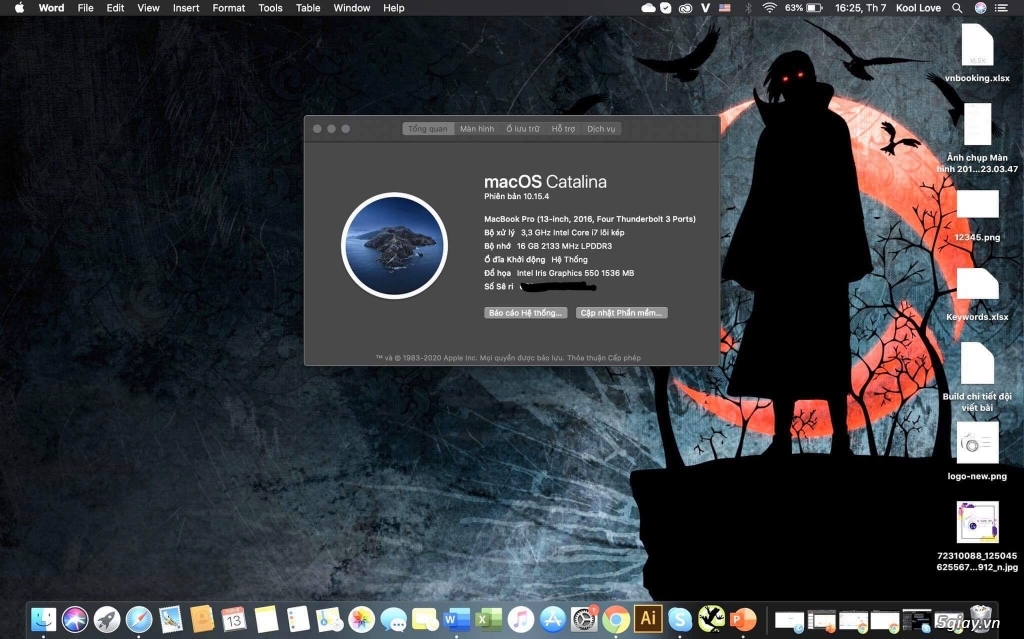The height and width of the screenshot is (639, 1024).
Task: Click the Wi-Fi status icon
Action: pyautogui.click(x=769, y=8)
